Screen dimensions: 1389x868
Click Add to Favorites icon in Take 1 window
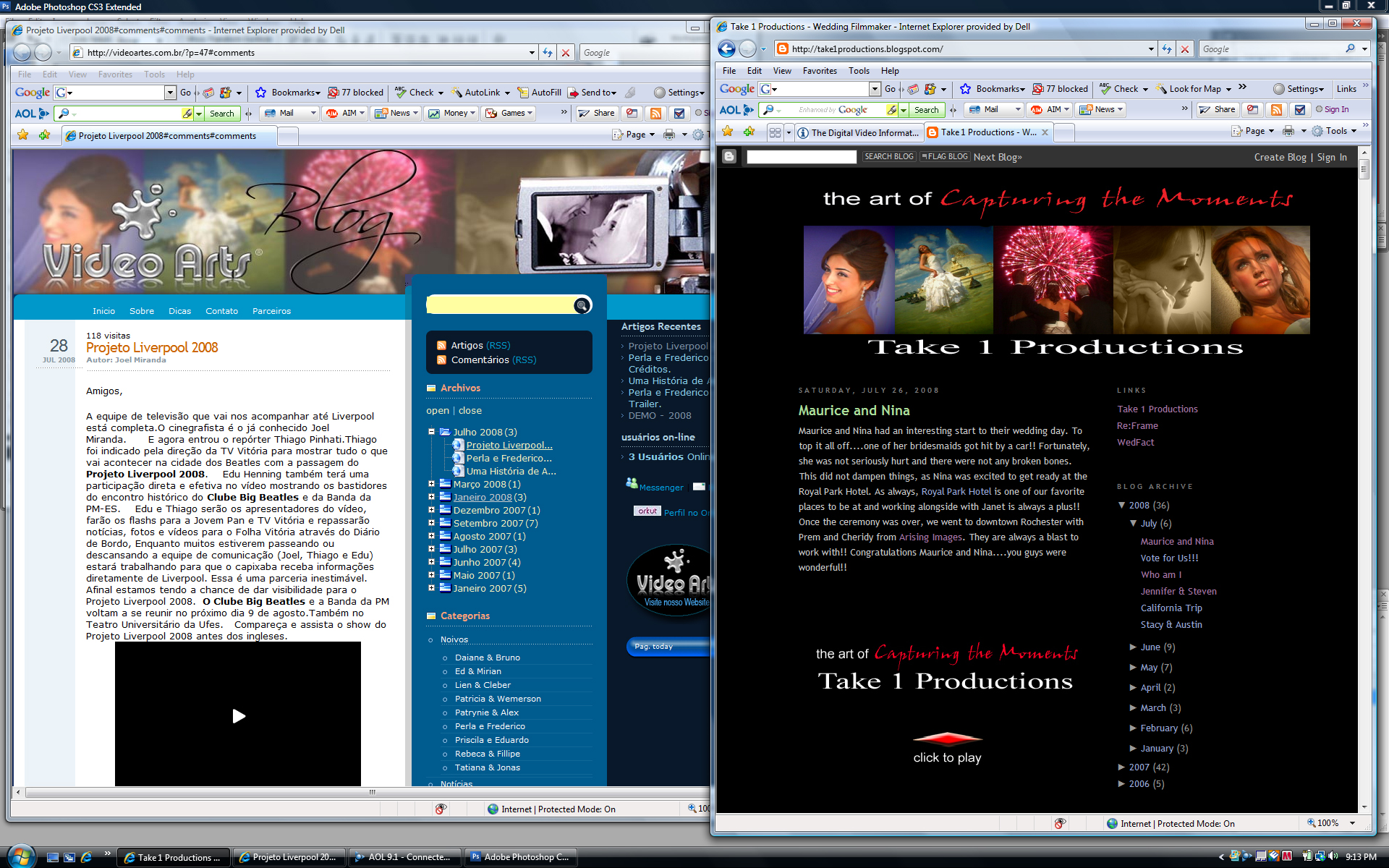click(x=749, y=132)
